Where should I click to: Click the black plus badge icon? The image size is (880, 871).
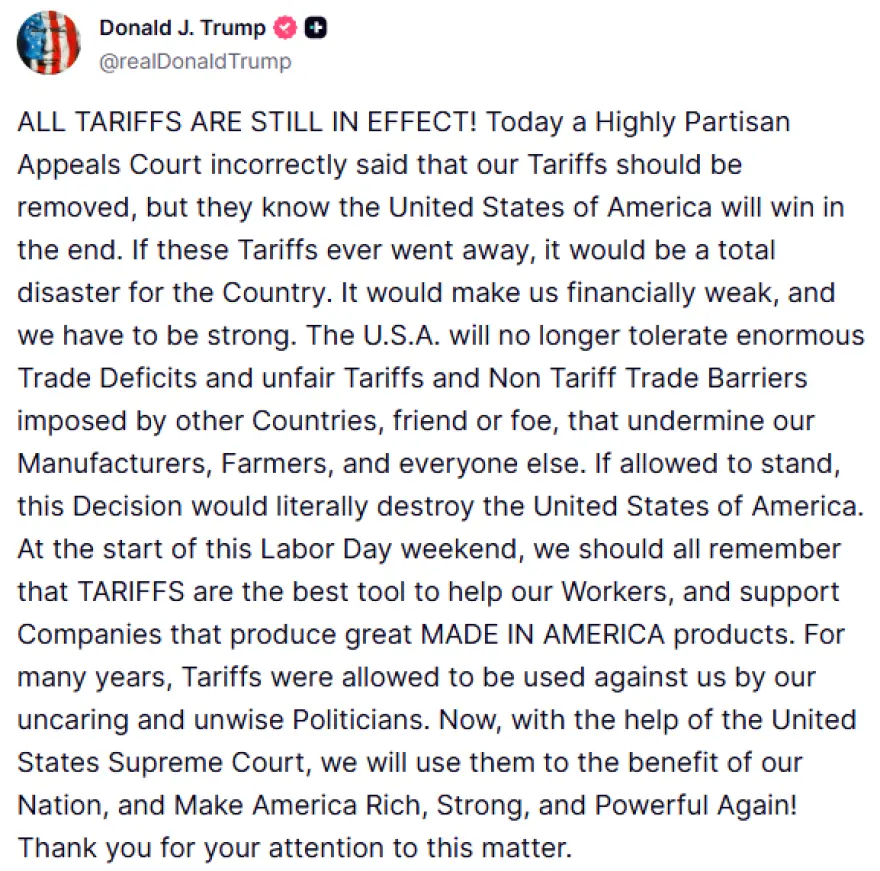316,28
